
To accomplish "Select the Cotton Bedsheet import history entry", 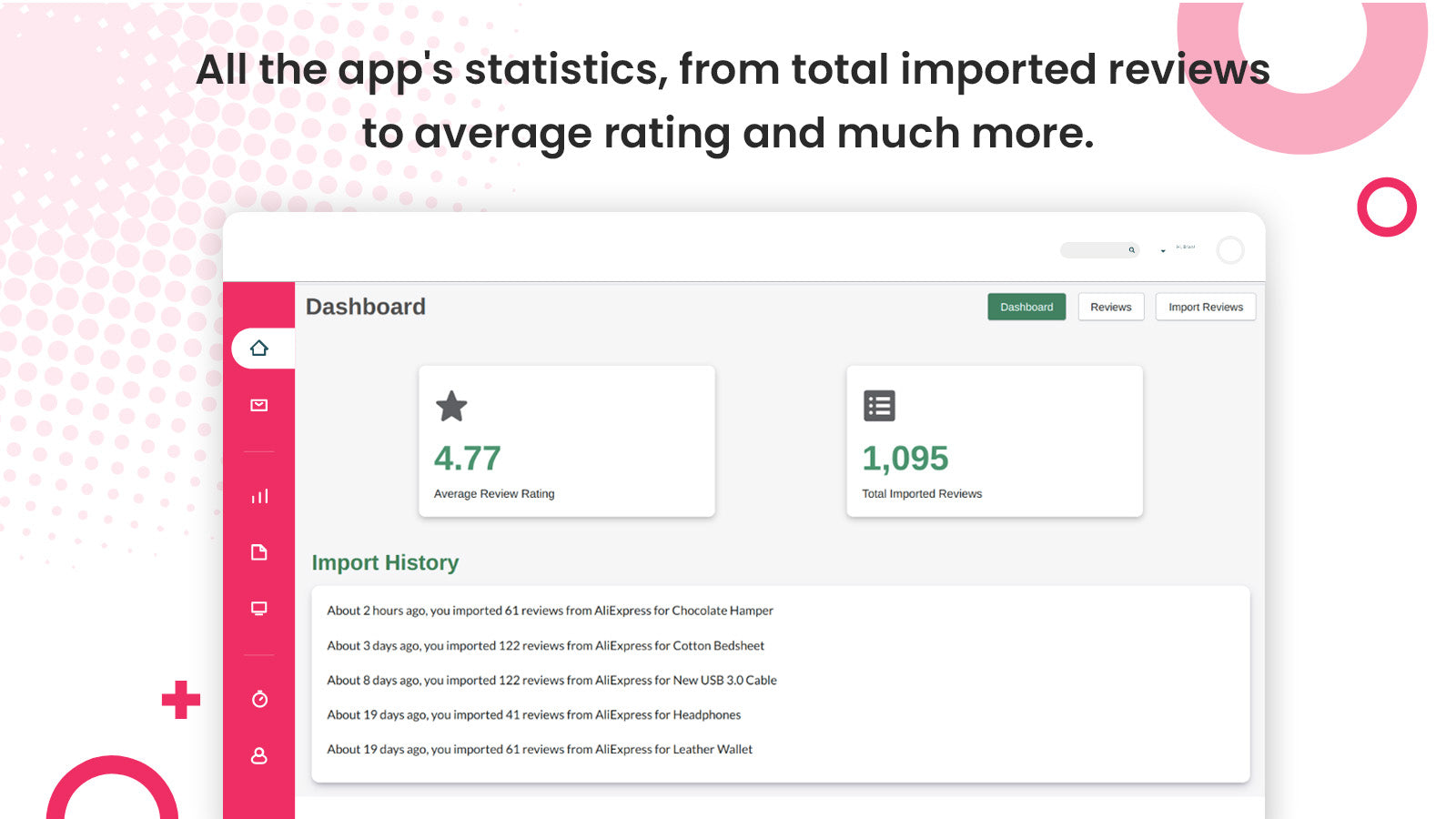I will point(545,645).
